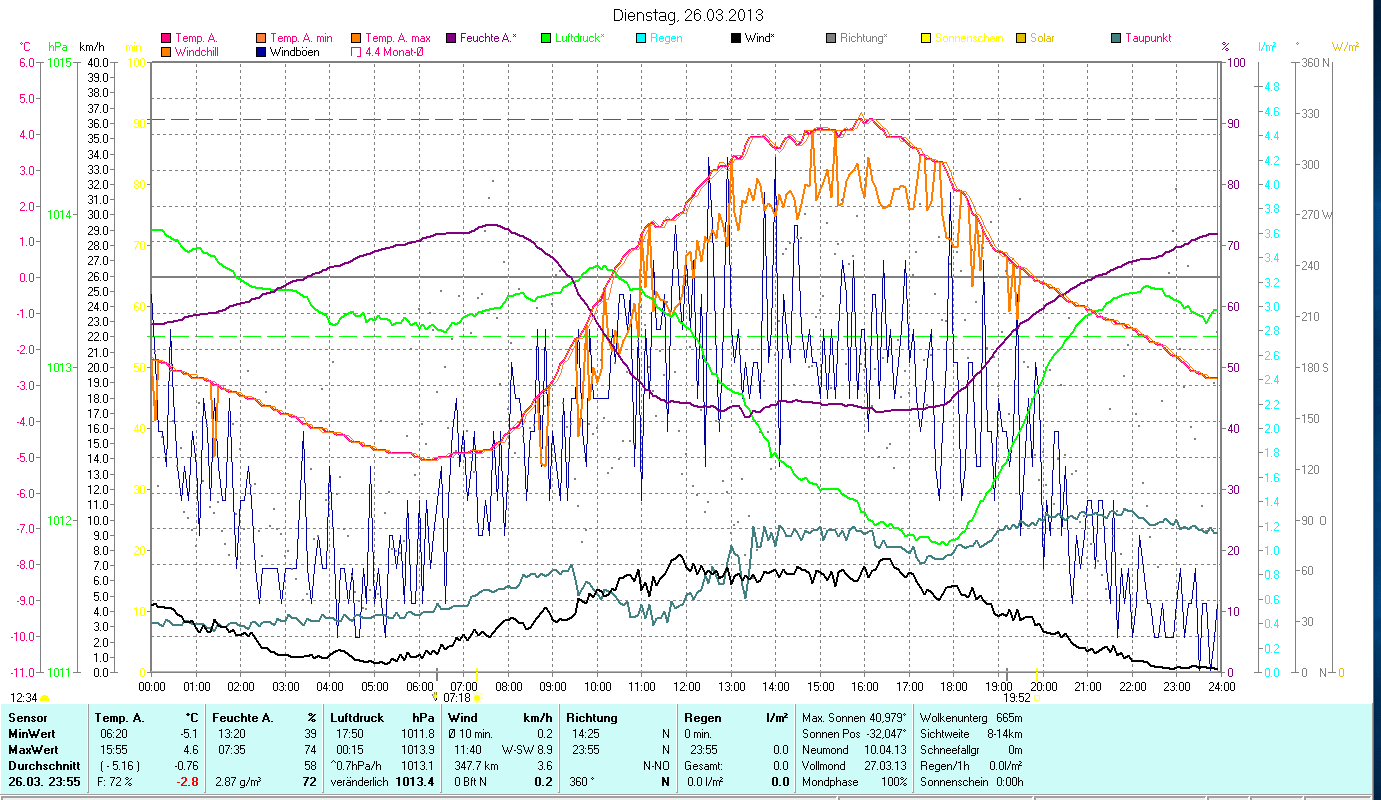Click the 12:34 daylight duration label
This screenshot has height=800, width=1381.
[24, 697]
